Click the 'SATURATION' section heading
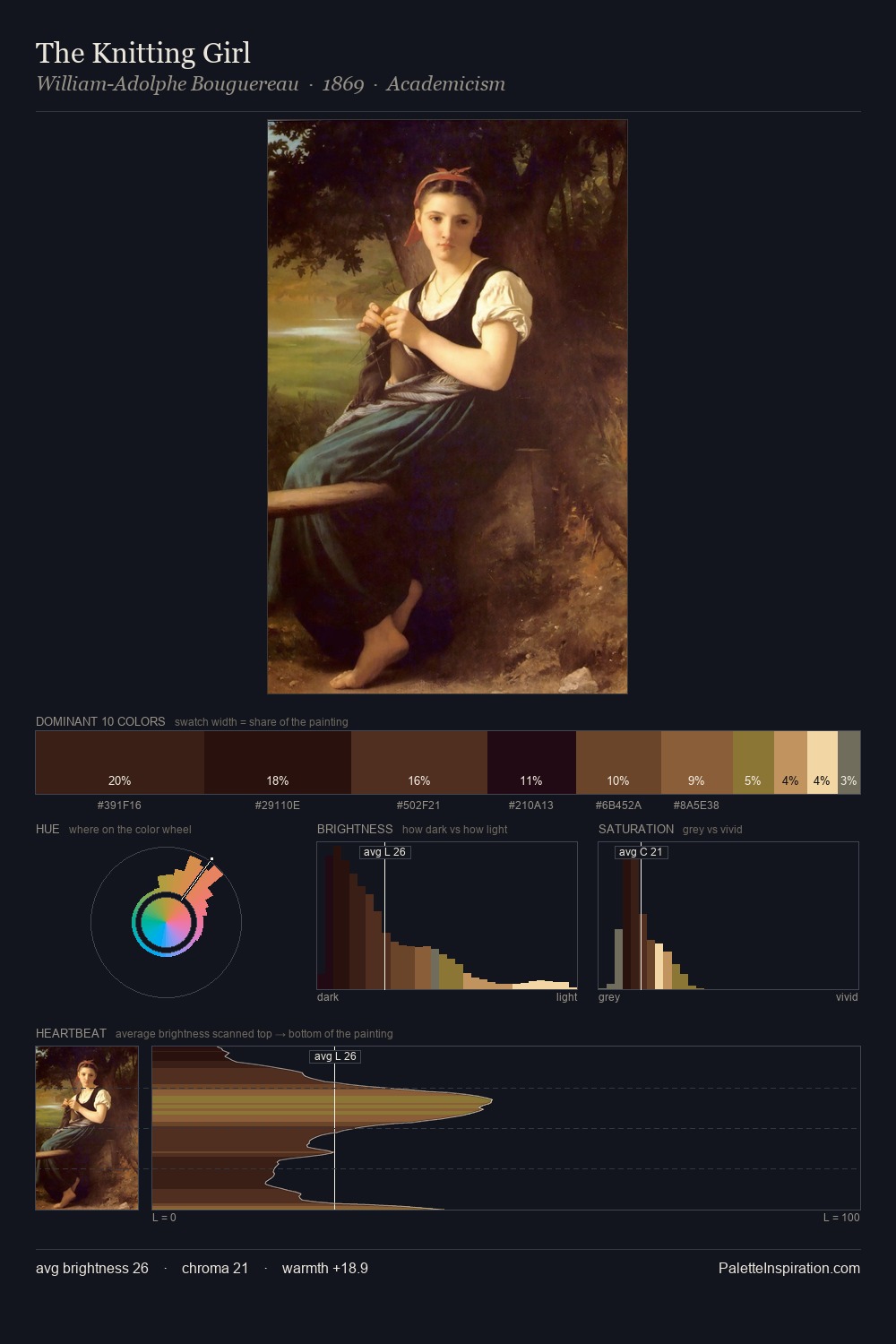The width and height of the screenshot is (896, 1344). coord(636,829)
